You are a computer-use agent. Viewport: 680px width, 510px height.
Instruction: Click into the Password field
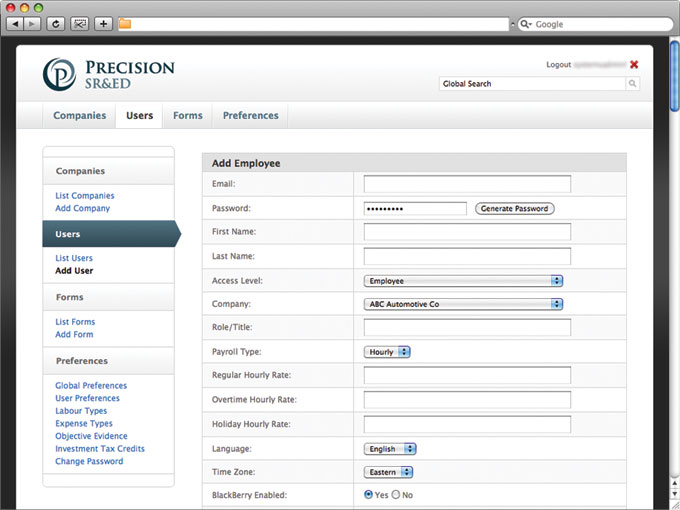point(415,209)
